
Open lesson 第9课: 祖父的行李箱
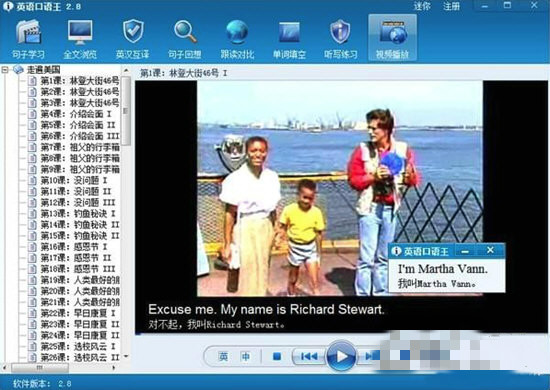click(x=80, y=169)
